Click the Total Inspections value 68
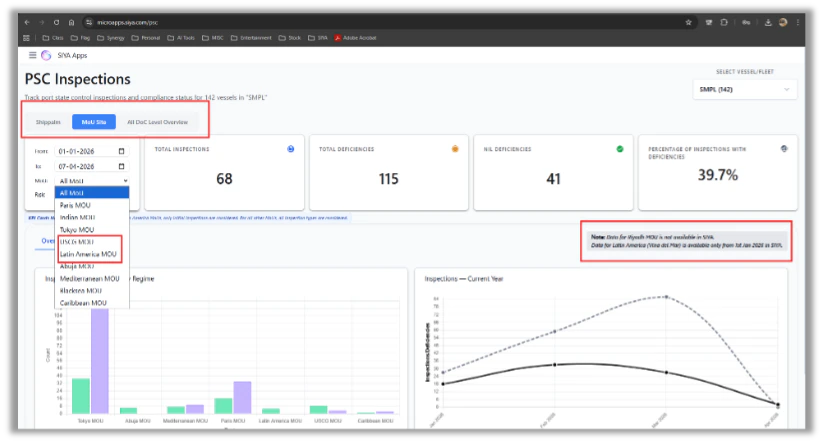This screenshot has height=443, width=825. [224, 179]
